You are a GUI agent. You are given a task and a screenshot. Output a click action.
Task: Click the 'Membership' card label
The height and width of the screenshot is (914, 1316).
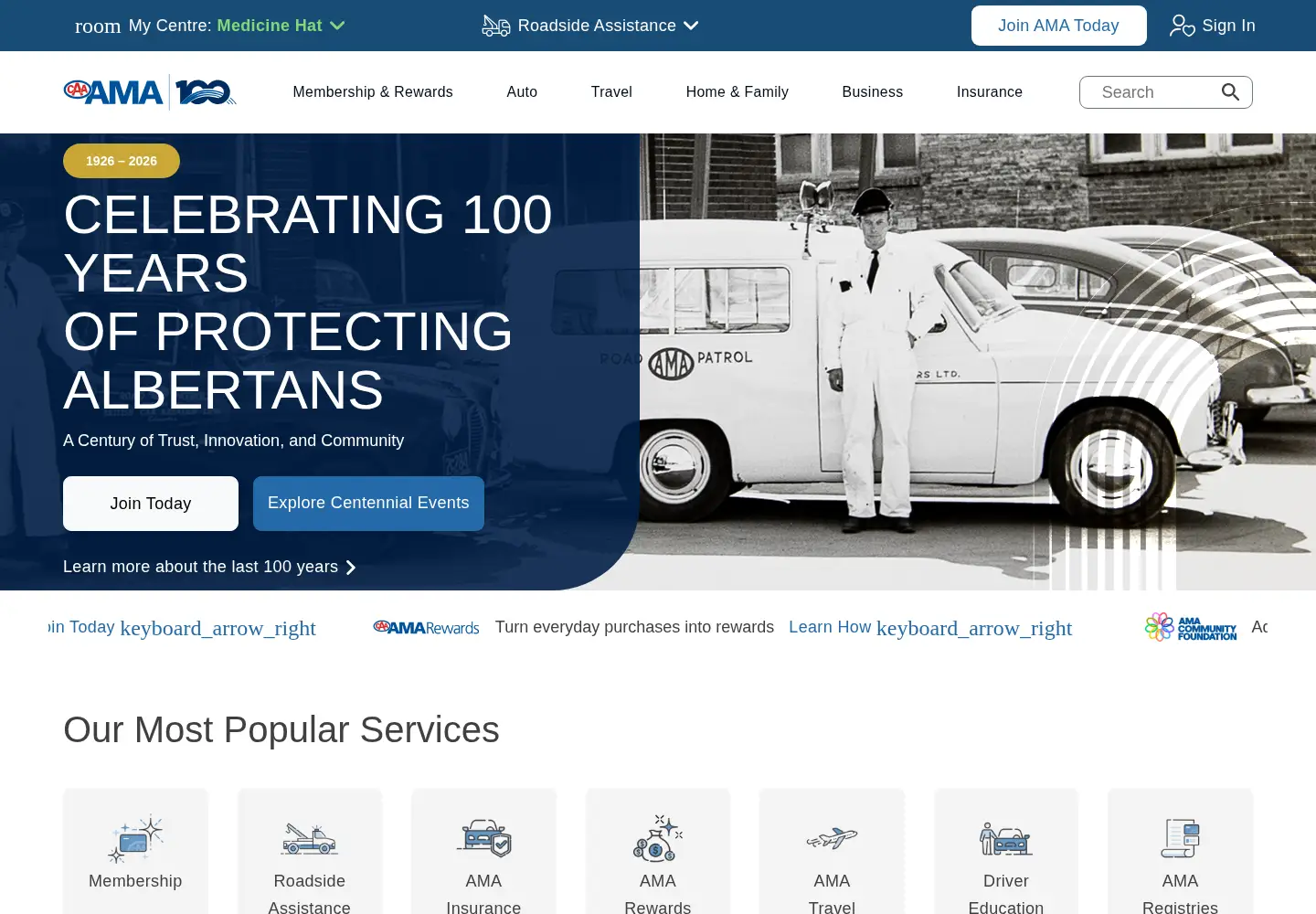click(135, 881)
